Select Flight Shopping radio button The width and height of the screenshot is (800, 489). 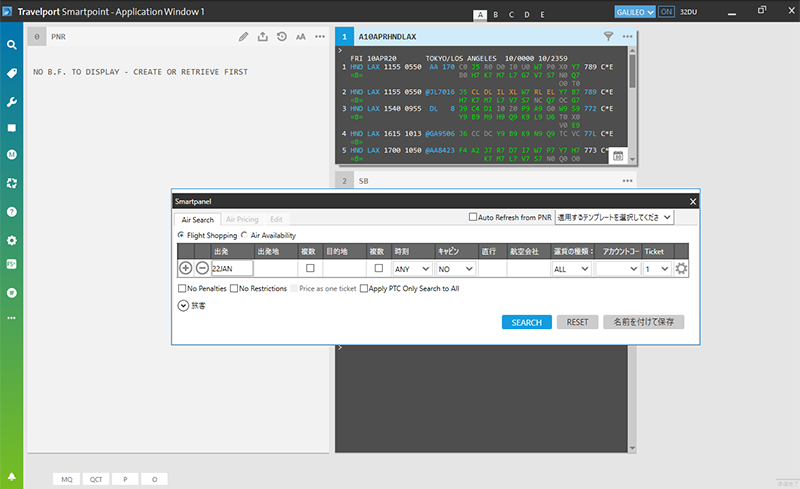click(x=181, y=235)
